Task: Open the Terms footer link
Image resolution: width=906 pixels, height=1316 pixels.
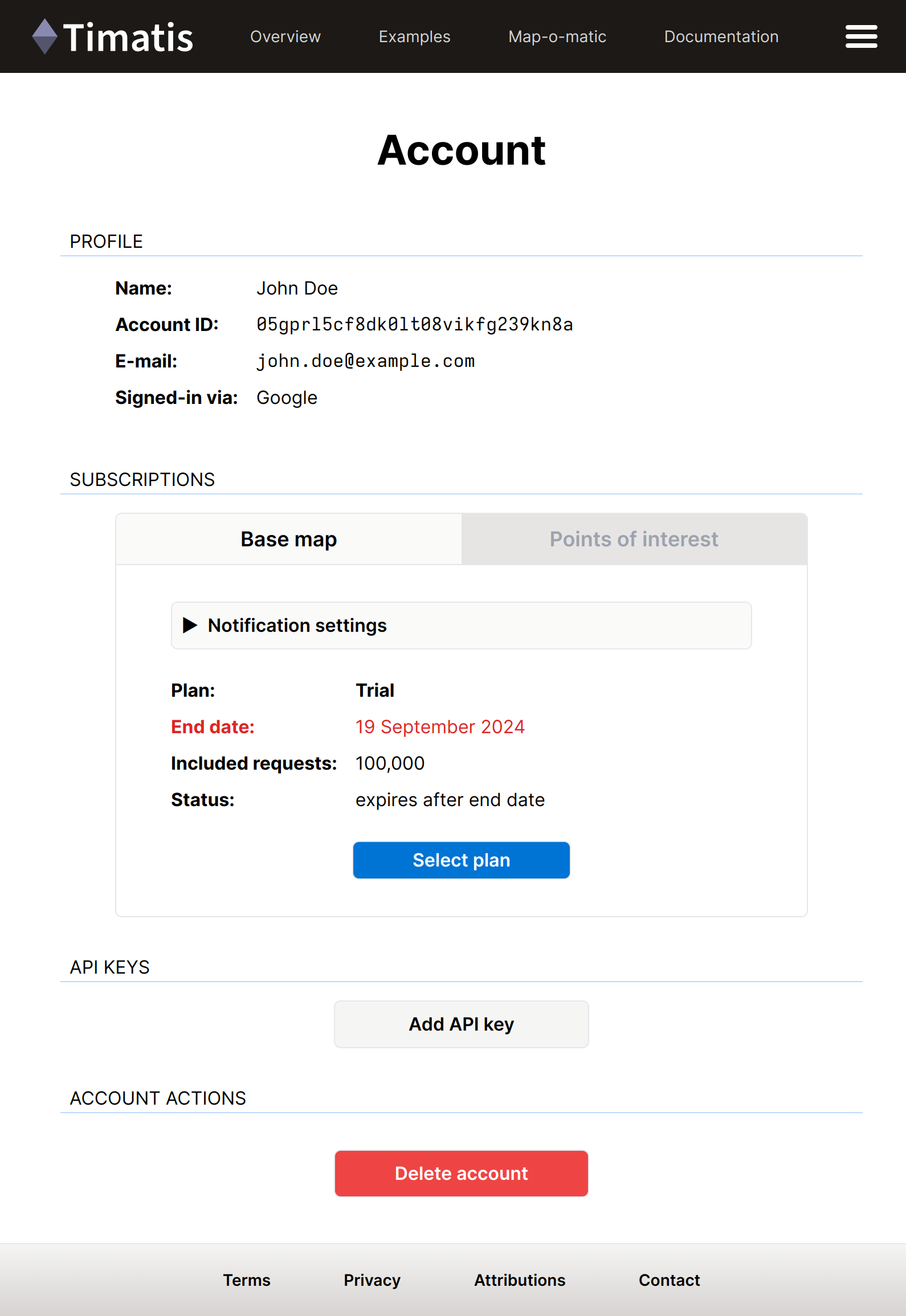Action: tap(246, 1280)
